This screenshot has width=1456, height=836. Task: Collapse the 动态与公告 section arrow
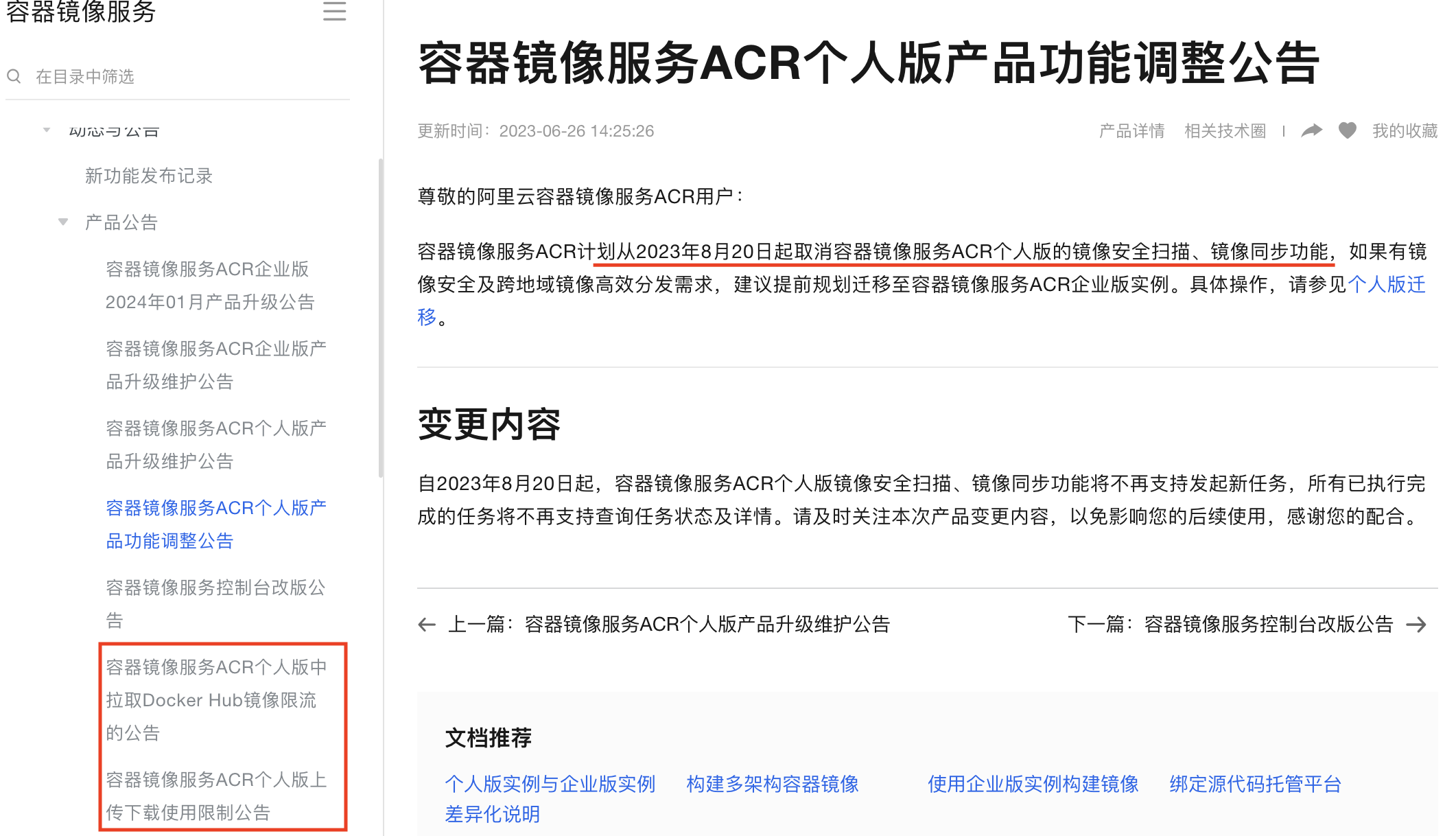click(47, 130)
